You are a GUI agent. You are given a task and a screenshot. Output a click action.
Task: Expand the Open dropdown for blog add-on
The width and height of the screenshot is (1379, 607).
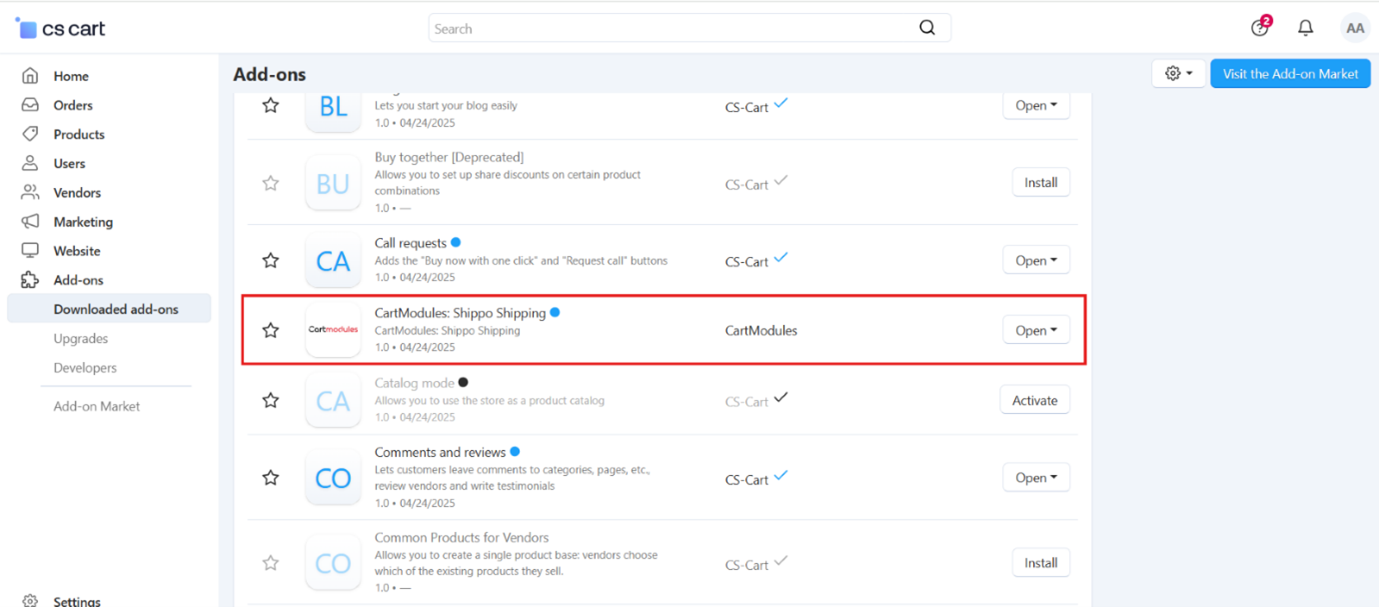pyautogui.click(x=1036, y=105)
